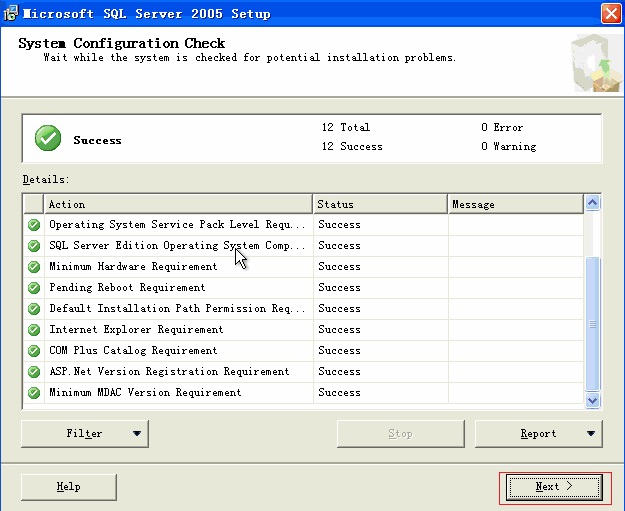Click the green check icon beside COM Plus Catalog
Screen dimensions: 625x511
point(34,351)
